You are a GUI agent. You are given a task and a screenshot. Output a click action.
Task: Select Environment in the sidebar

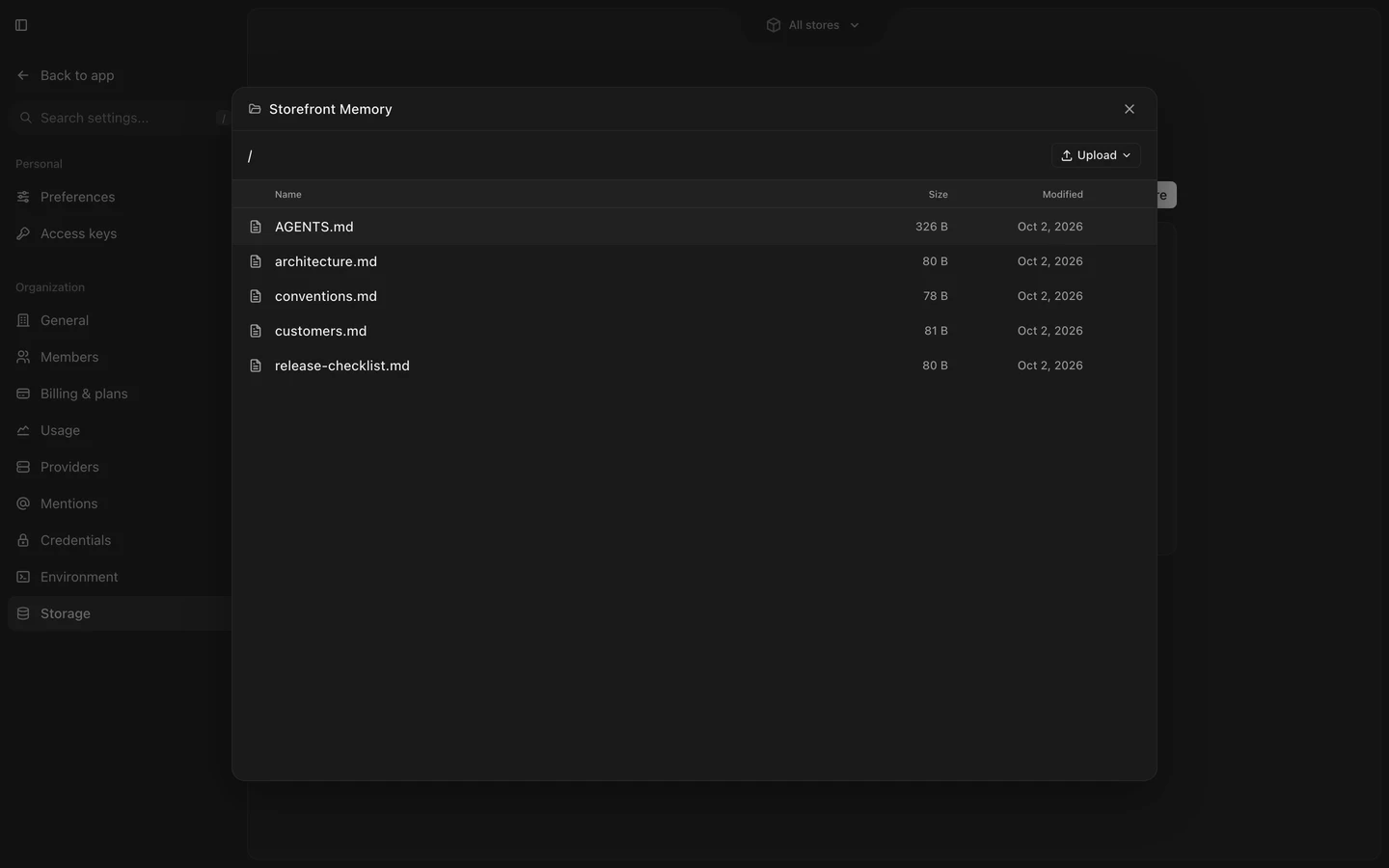120,577
